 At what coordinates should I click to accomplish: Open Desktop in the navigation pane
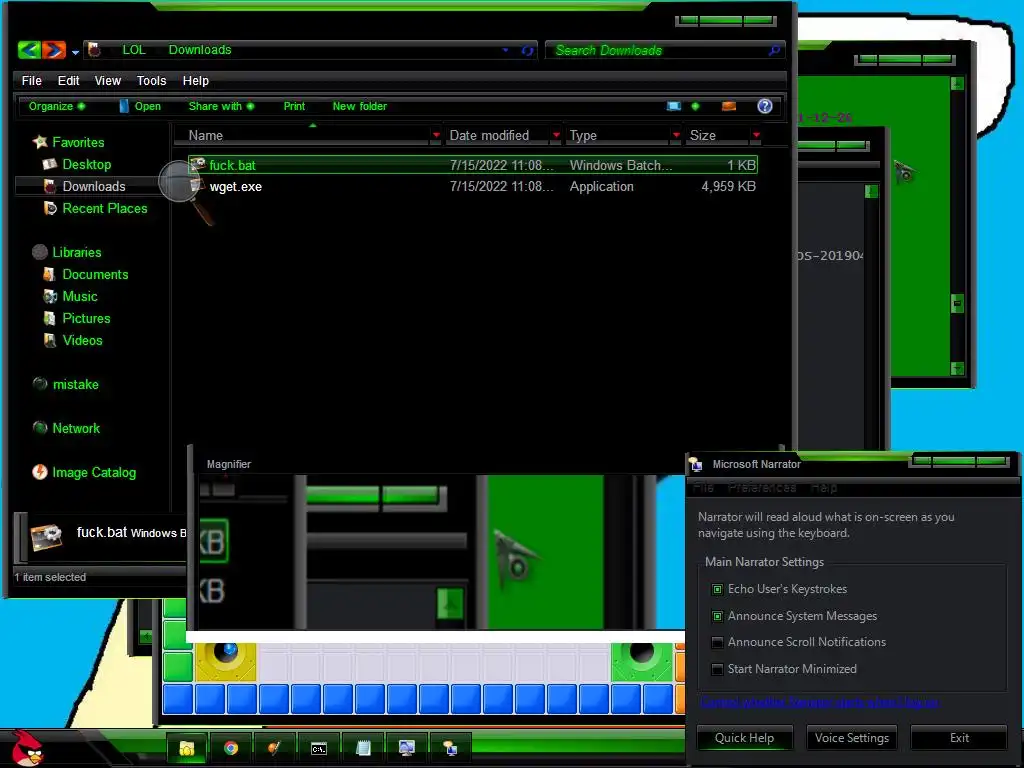[x=86, y=165]
